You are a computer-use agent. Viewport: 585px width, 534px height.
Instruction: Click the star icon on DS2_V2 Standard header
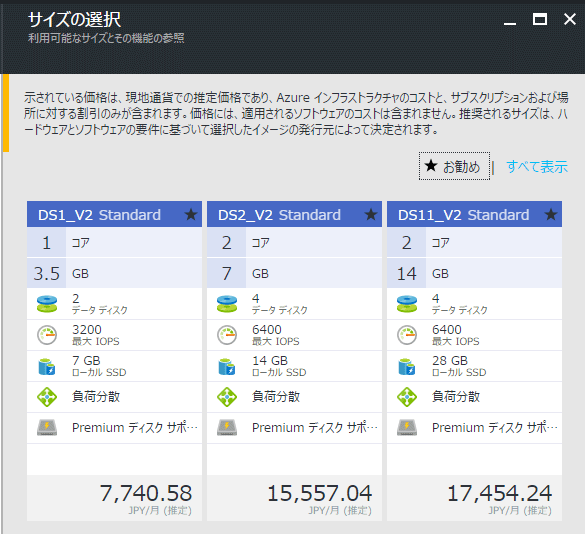click(x=370, y=215)
